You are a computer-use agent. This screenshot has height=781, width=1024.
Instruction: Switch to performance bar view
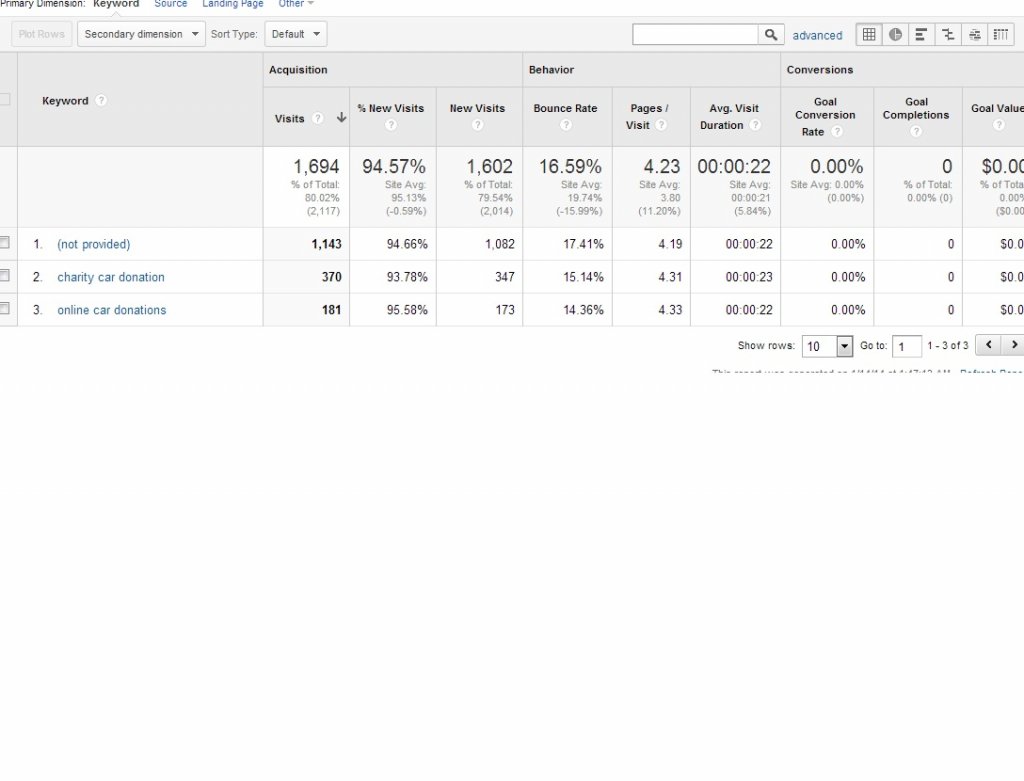pos(921,35)
